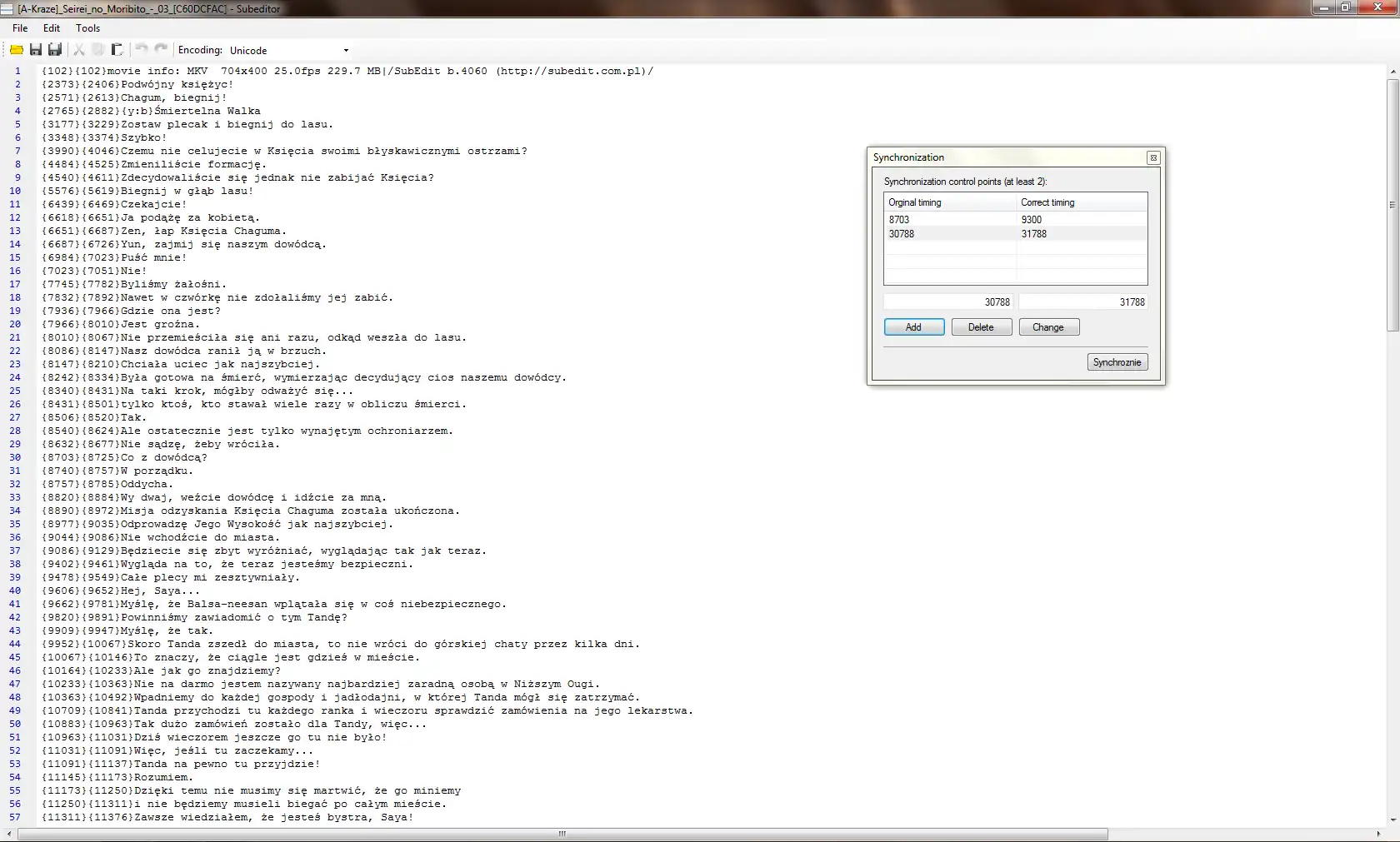Screen dimensions: 1400x842
Task: Click line containing 'Śmiertelna Walka'
Action: click(151, 111)
